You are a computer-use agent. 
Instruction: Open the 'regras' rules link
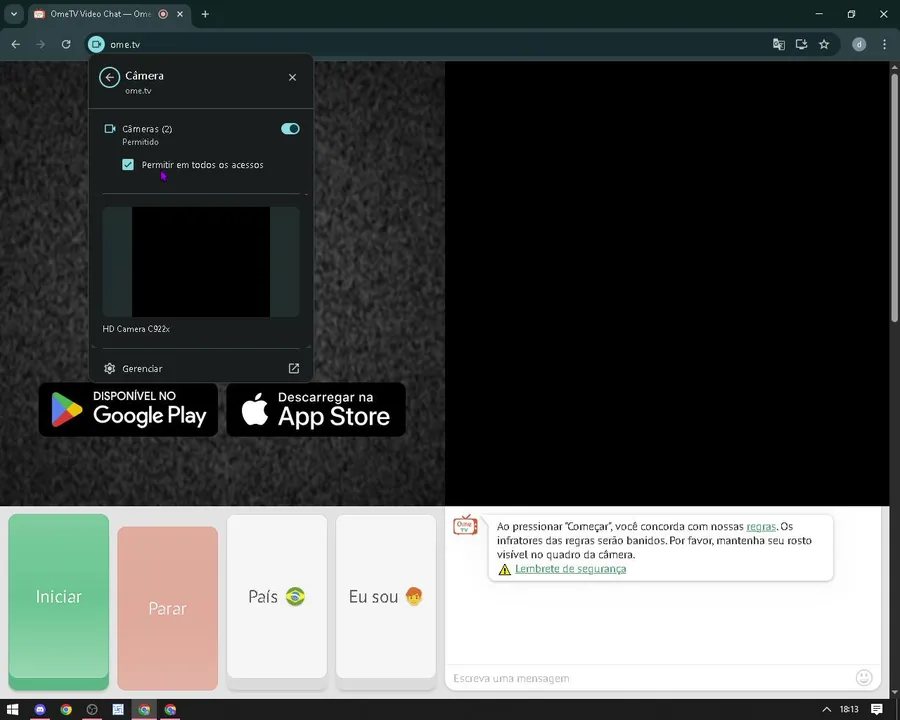coord(761,527)
